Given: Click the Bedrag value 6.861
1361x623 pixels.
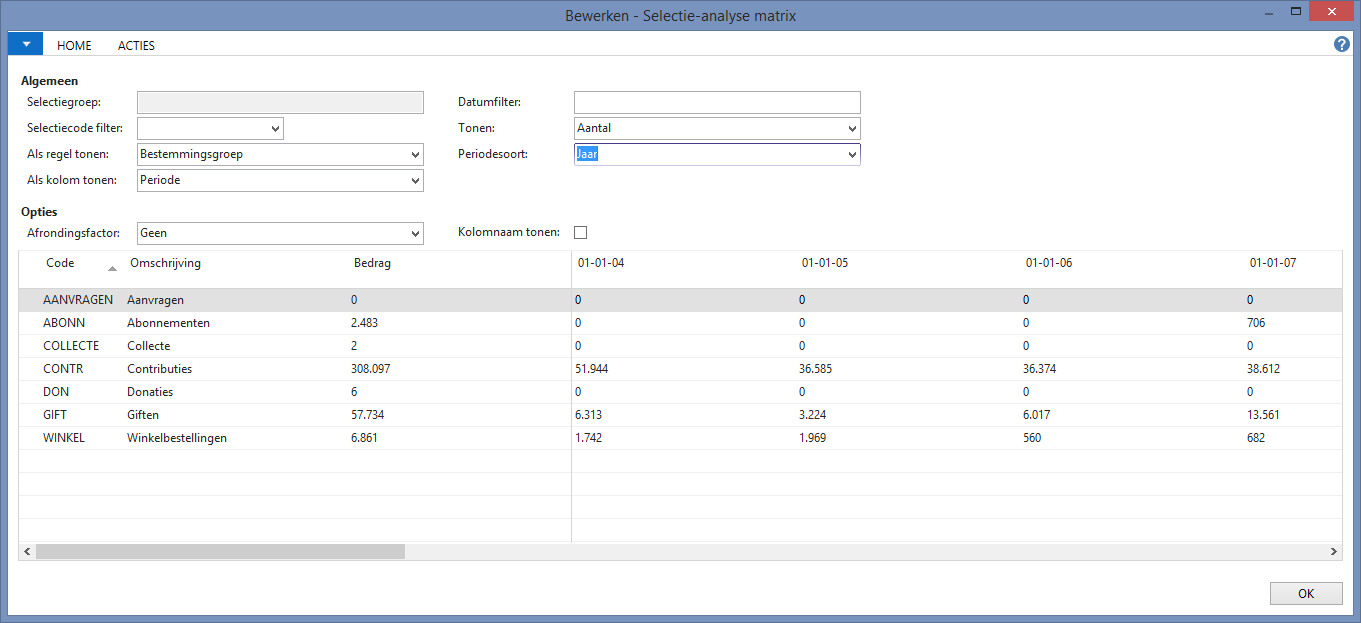Looking at the screenshot, I should (x=365, y=438).
